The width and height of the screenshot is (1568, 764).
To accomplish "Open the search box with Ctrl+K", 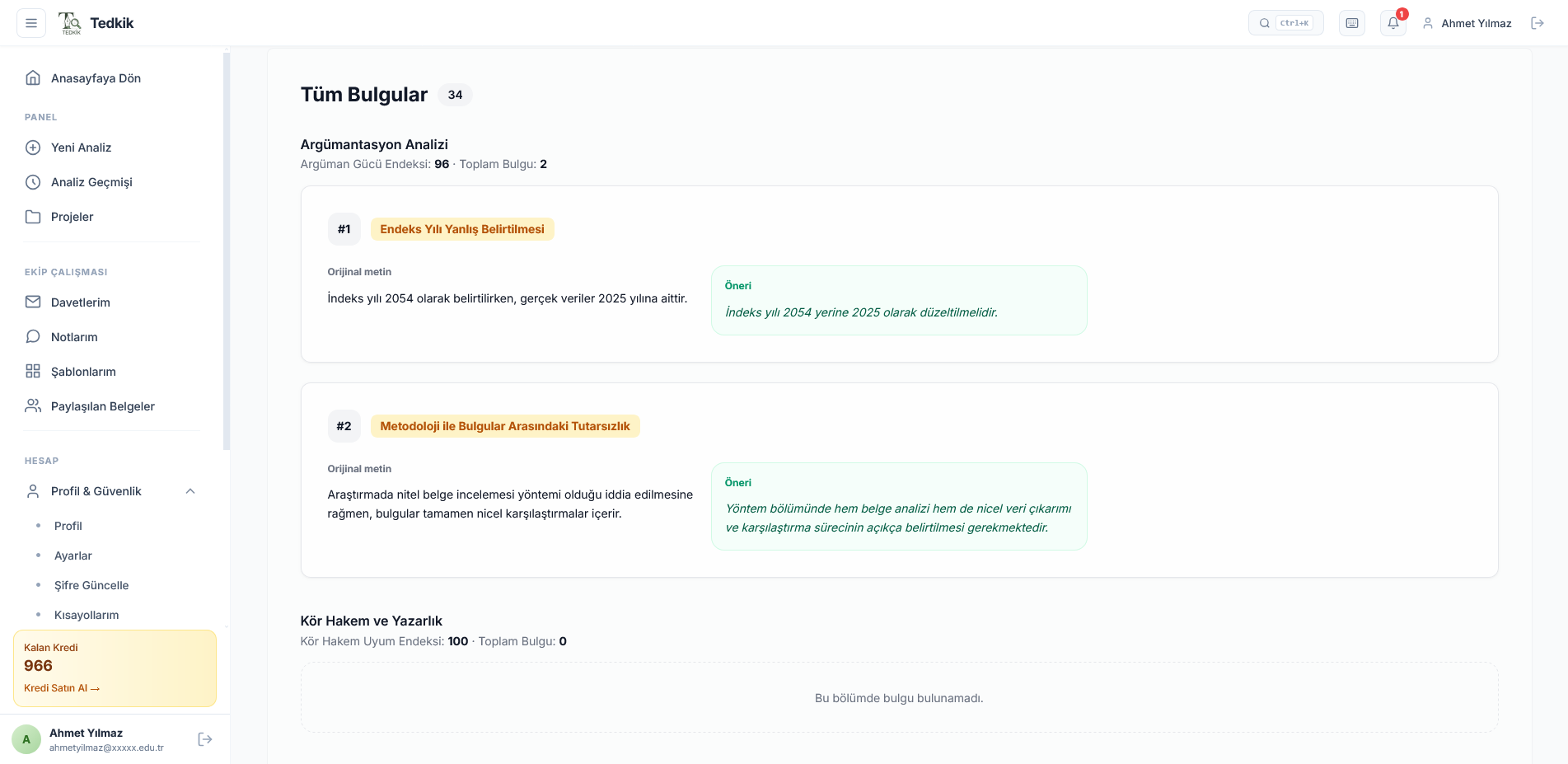I will tap(1285, 23).
